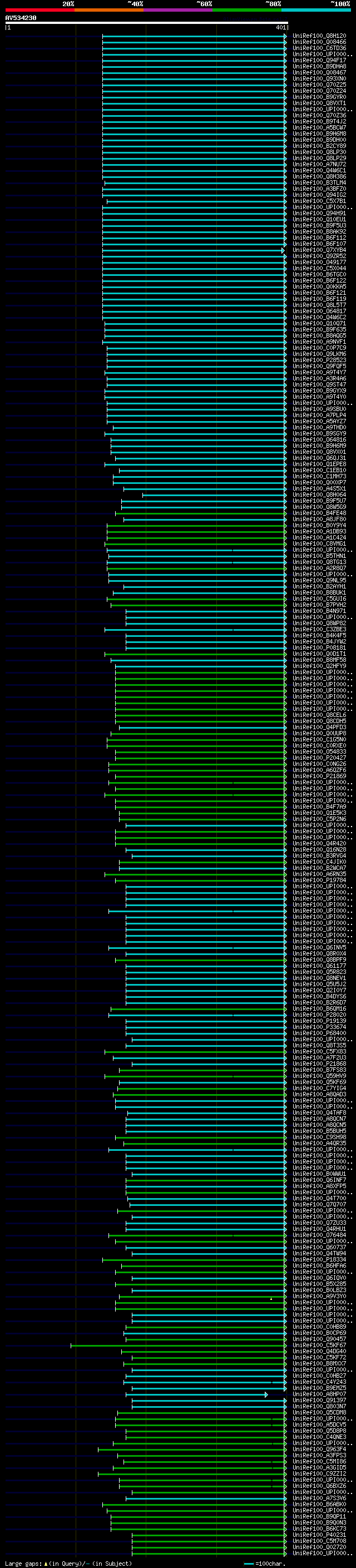Select the UniRef100_Q0D1T1 label
Image resolution: width=356 pixels, height=1568 pixels.
coord(319,654)
